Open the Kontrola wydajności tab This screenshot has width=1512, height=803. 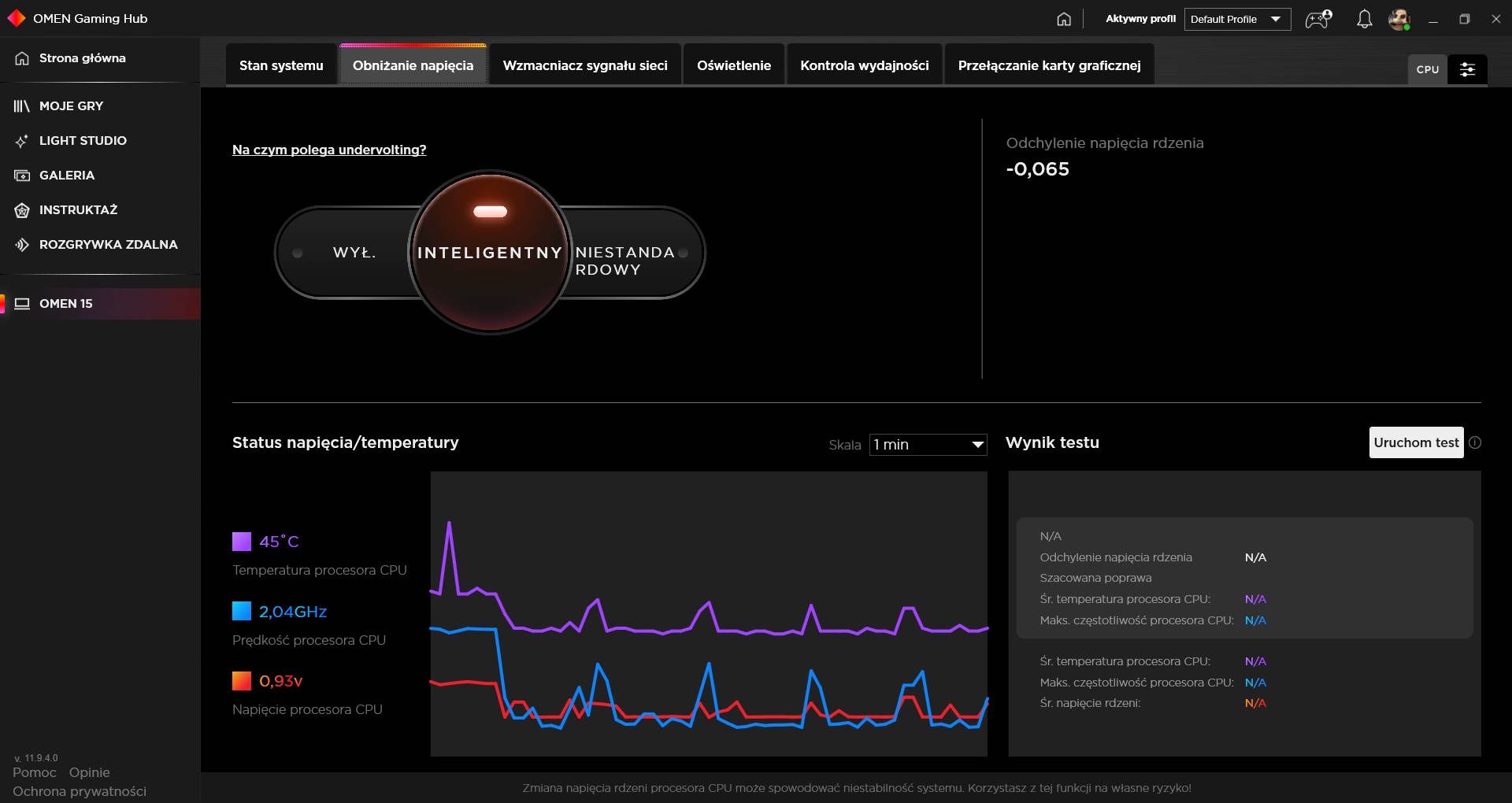pyautogui.click(x=865, y=65)
